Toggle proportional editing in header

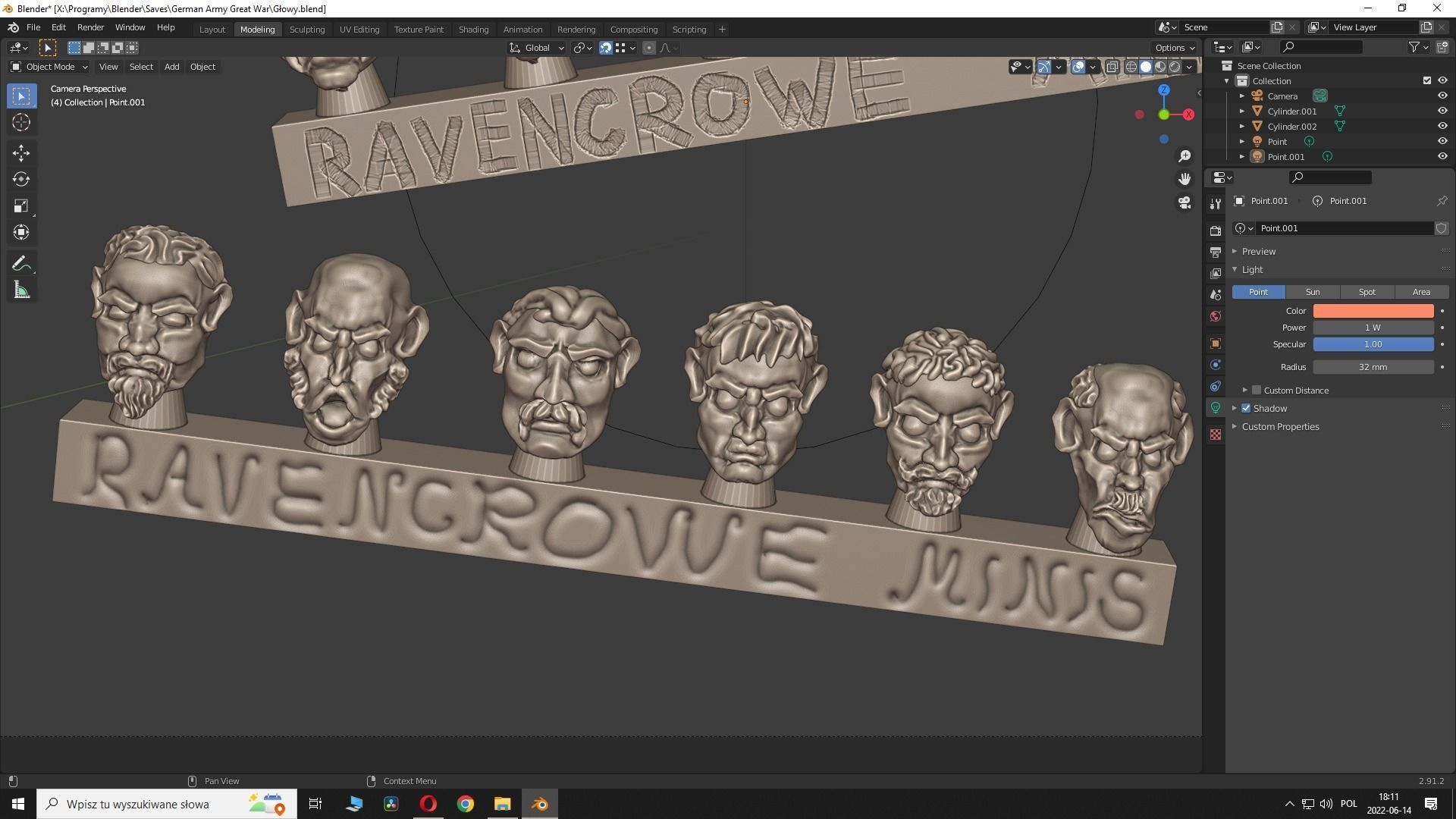pos(649,48)
